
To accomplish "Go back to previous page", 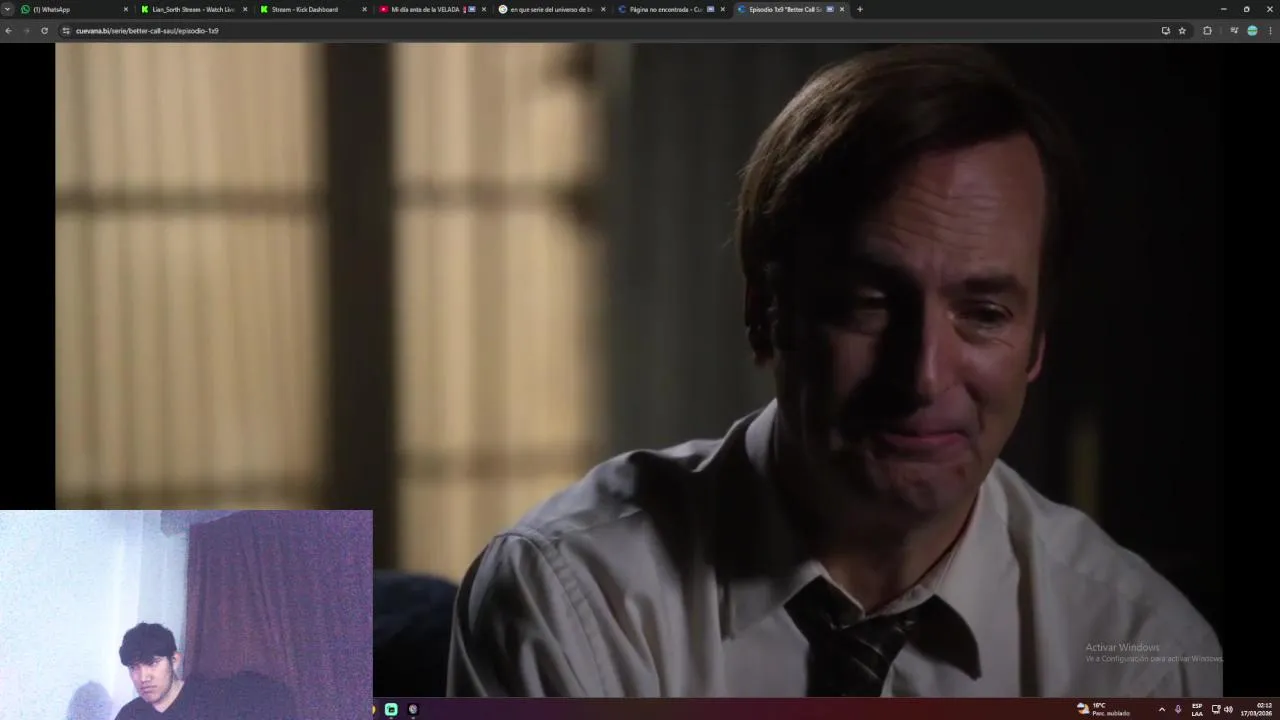I will point(8,31).
